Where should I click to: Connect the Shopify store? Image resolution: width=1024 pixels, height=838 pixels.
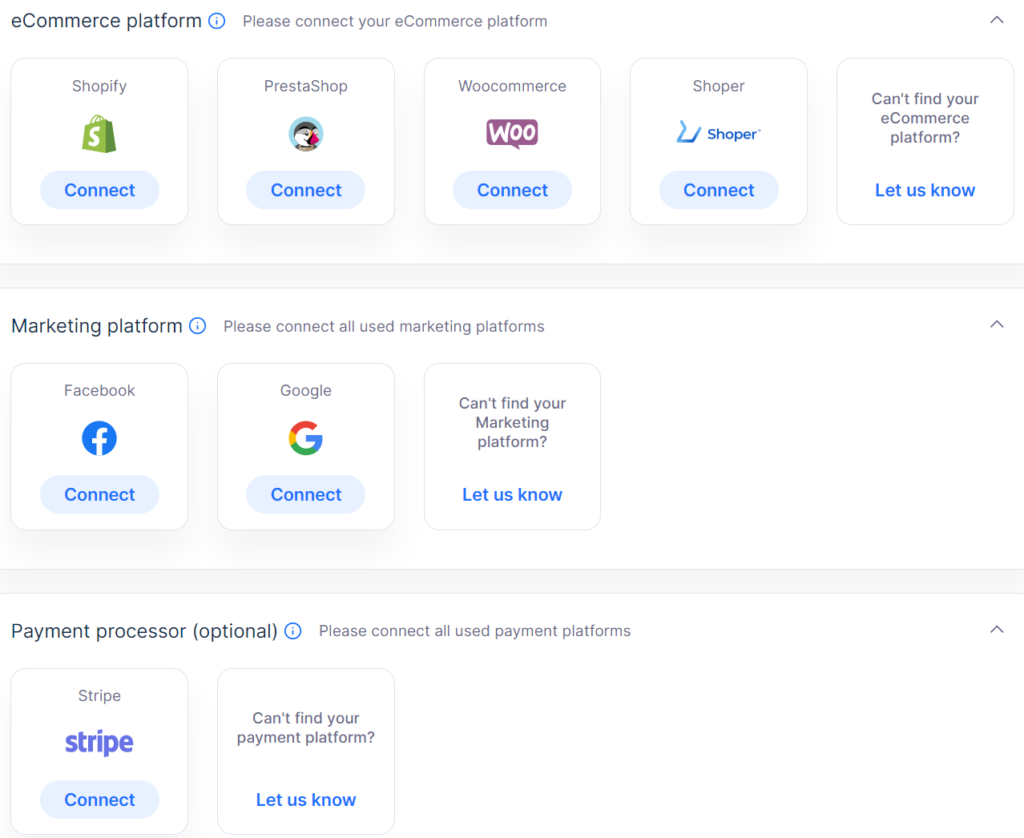[x=99, y=190]
